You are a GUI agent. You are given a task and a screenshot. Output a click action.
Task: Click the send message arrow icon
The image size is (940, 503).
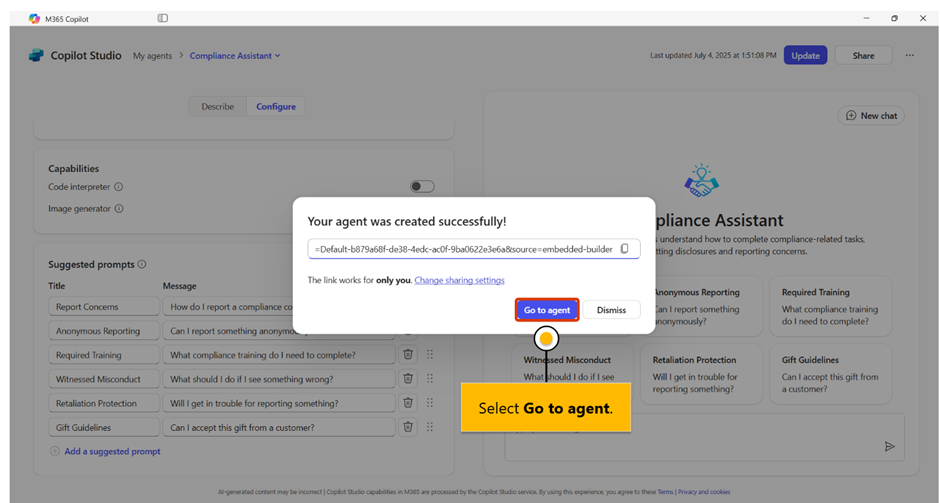890,446
